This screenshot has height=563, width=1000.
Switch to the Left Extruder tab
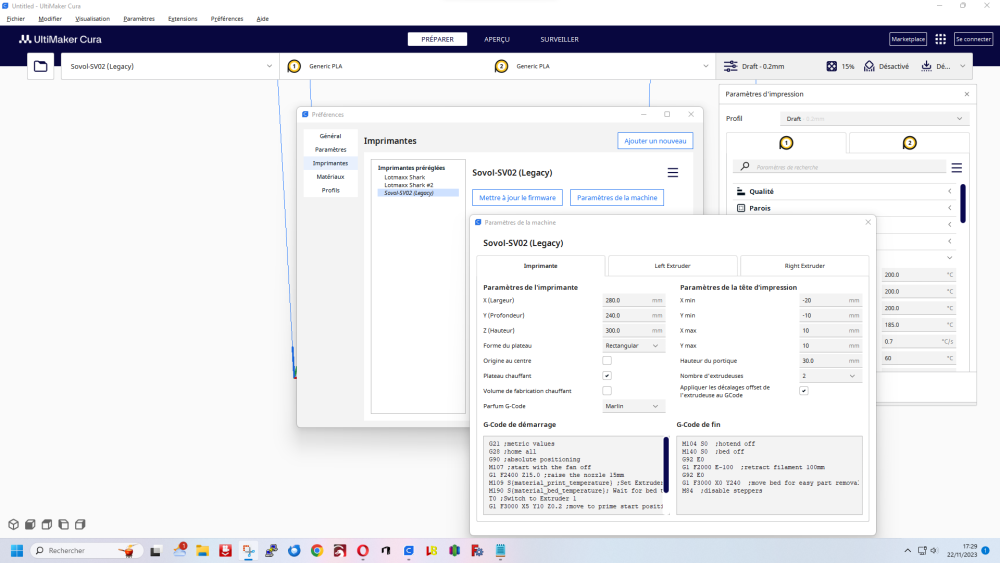(x=672, y=266)
